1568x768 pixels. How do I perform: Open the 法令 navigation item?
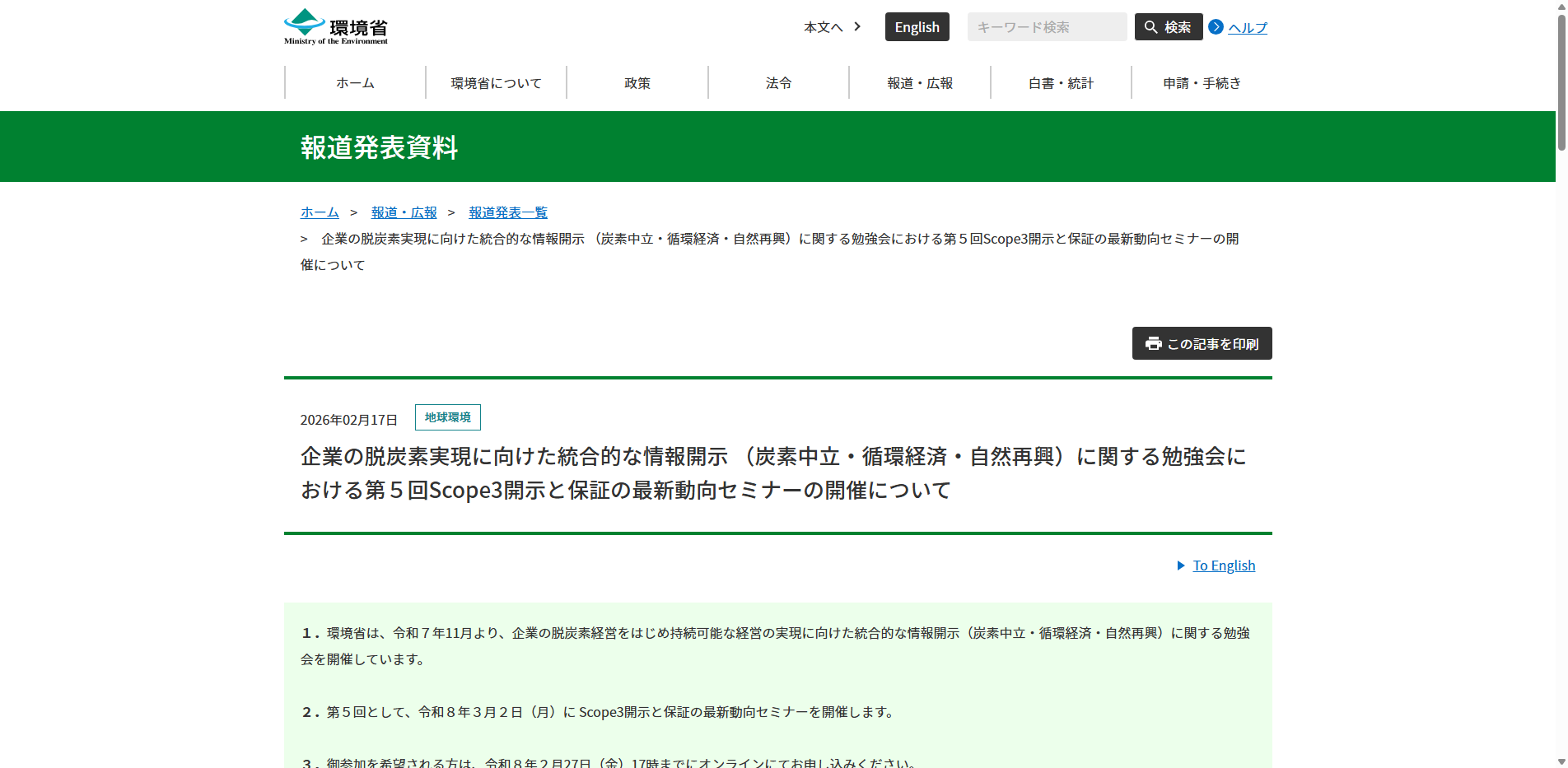pyautogui.click(x=778, y=83)
